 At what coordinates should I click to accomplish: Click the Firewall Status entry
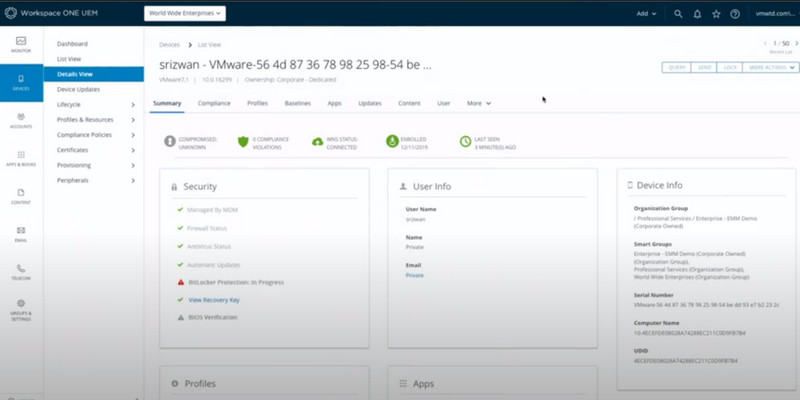tap(207, 228)
